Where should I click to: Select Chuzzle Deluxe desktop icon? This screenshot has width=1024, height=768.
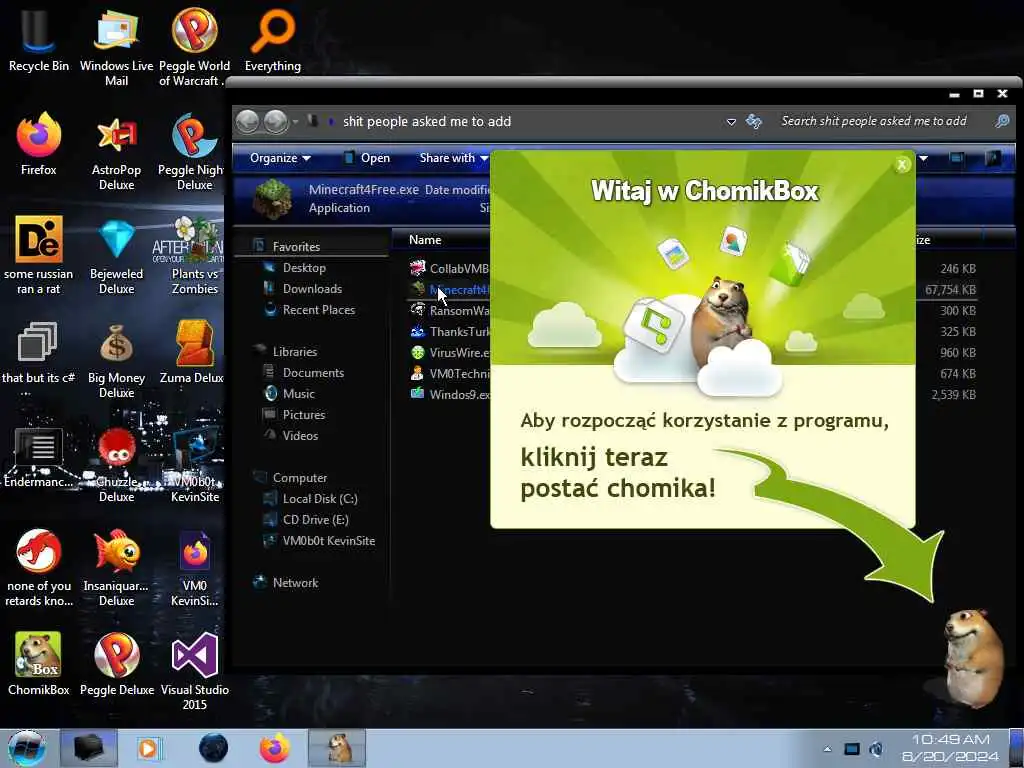coord(116,464)
